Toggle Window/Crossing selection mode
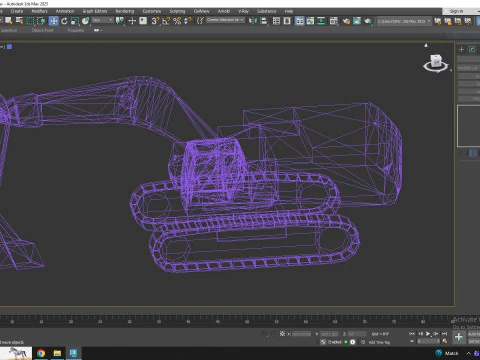 pyautogui.click(x=41, y=21)
